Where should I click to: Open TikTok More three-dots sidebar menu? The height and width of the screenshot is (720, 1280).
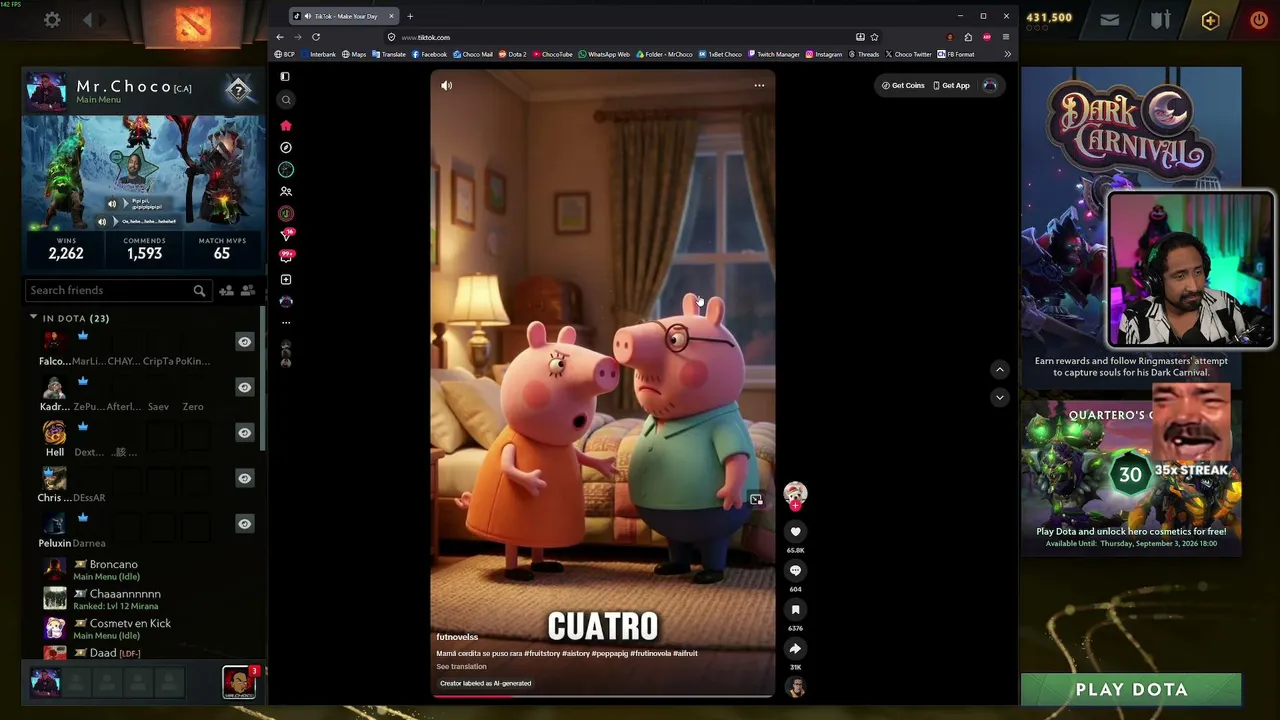point(286,322)
